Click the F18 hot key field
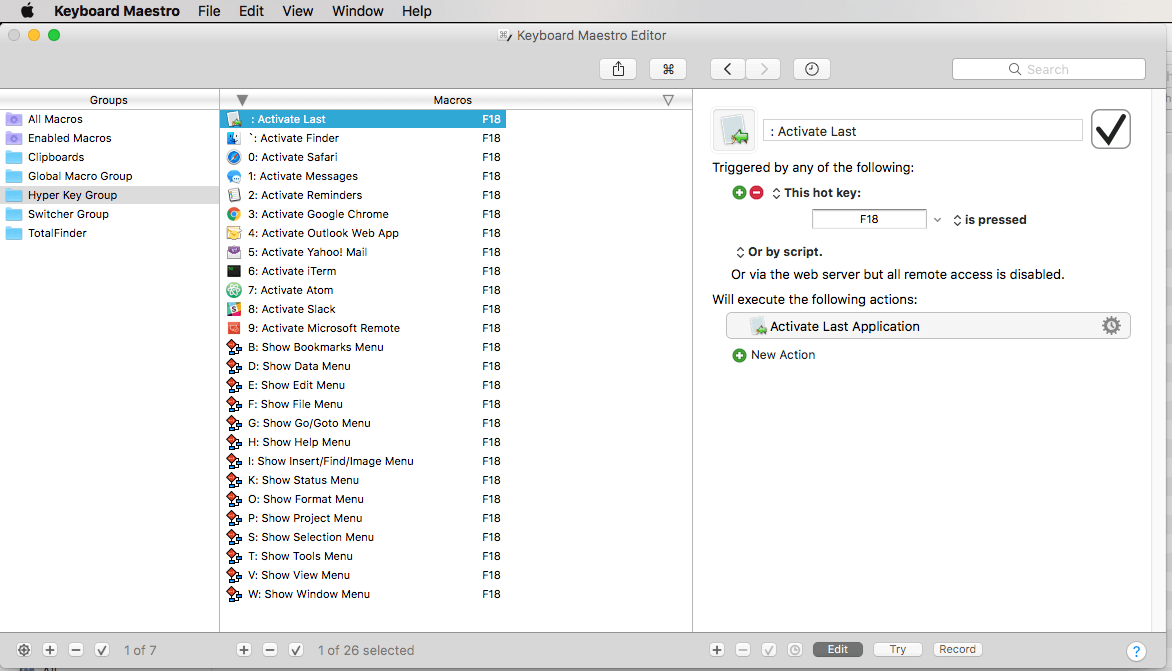The image size is (1172, 671). coord(869,219)
